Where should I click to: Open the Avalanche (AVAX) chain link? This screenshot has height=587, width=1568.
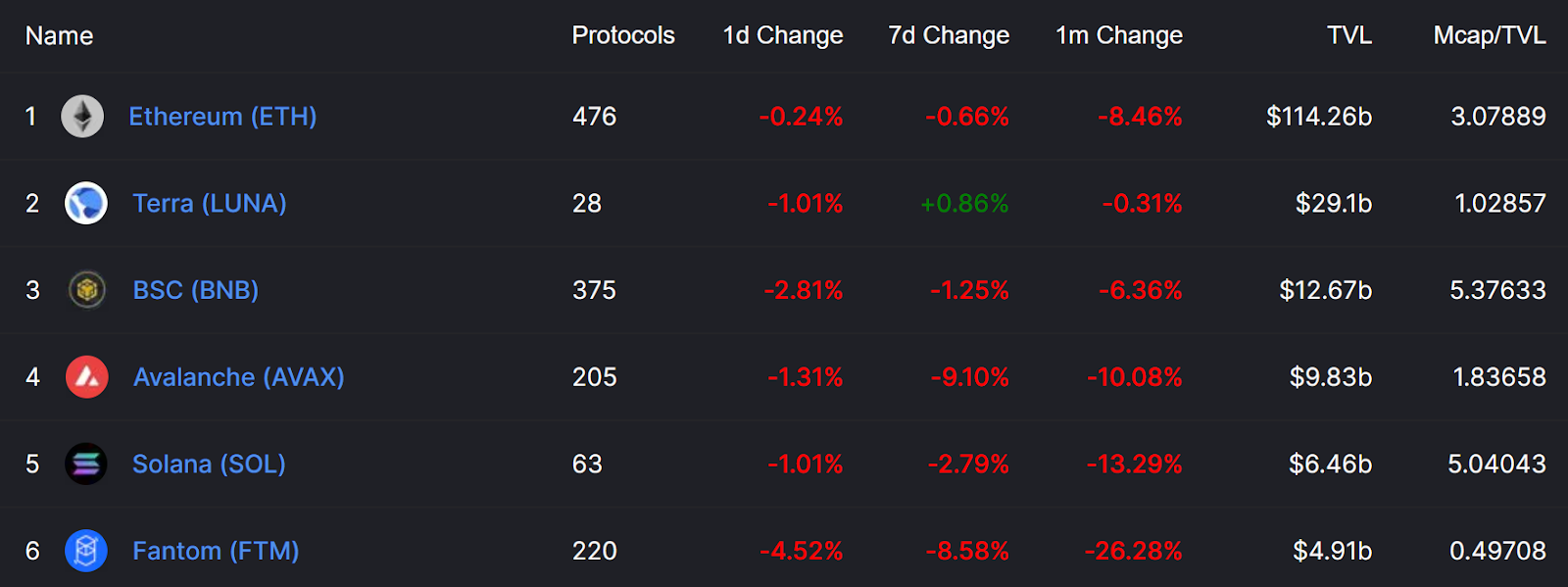[239, 377]
